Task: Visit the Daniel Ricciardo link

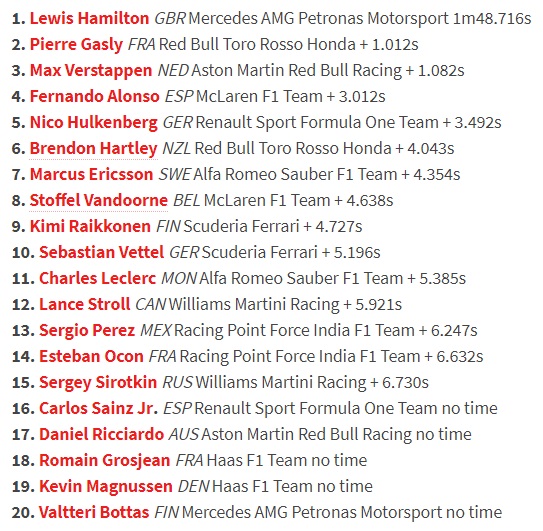Action: [x=101, y=434]
